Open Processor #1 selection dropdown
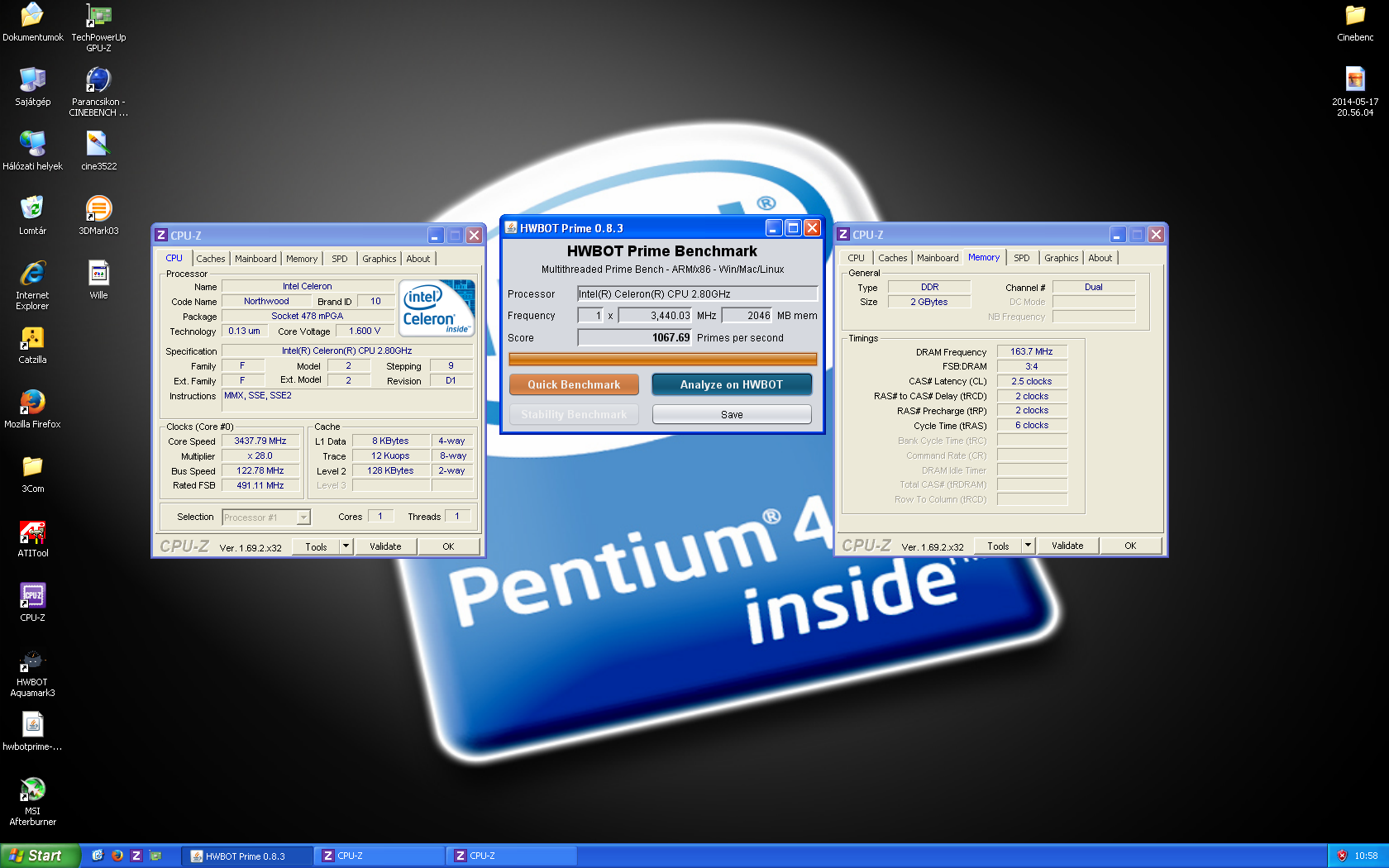Image resolution: width=1389 pixels, height=868 pixels. click(266, 517)
